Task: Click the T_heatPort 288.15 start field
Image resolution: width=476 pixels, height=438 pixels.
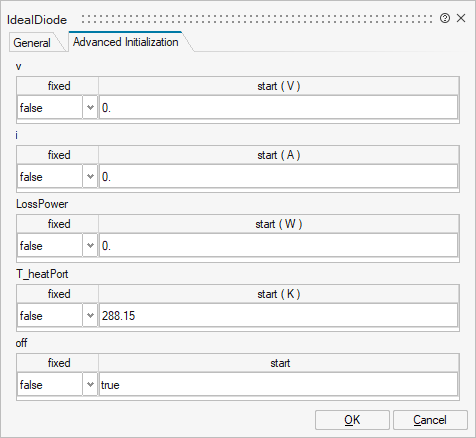Action: pyautogui.click(x=278, y=316)
